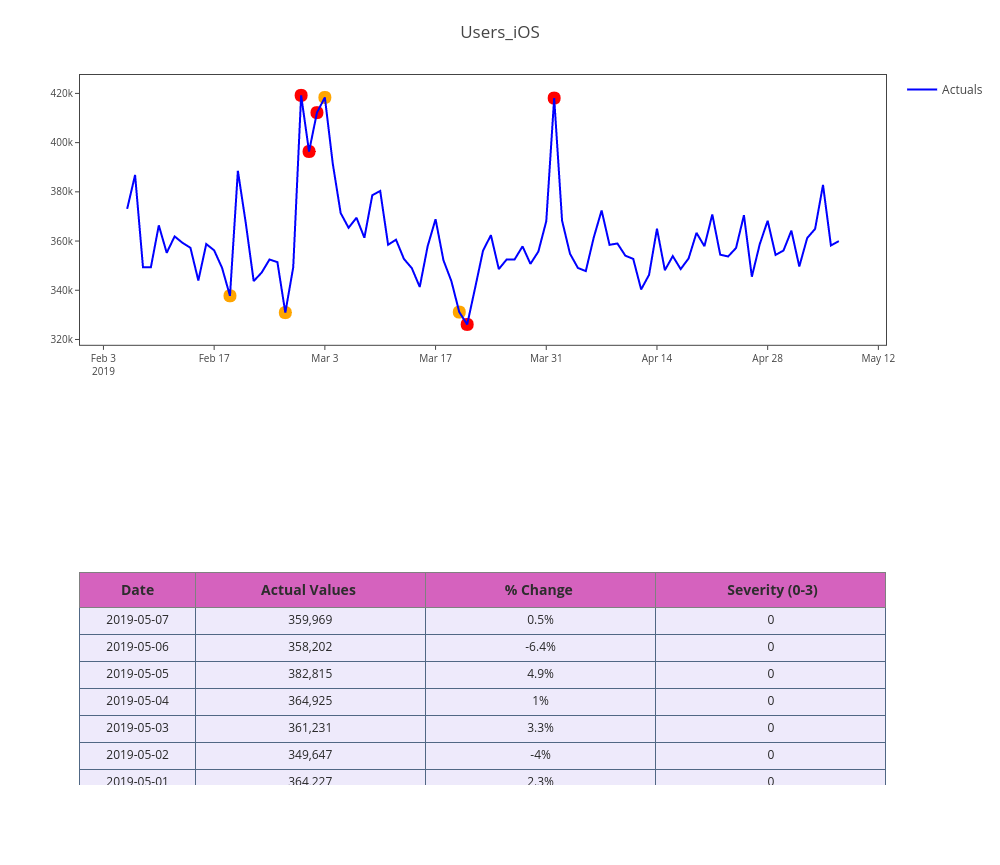
Task: Click the 382,815 actual value cell
Action: coord(309,674)
